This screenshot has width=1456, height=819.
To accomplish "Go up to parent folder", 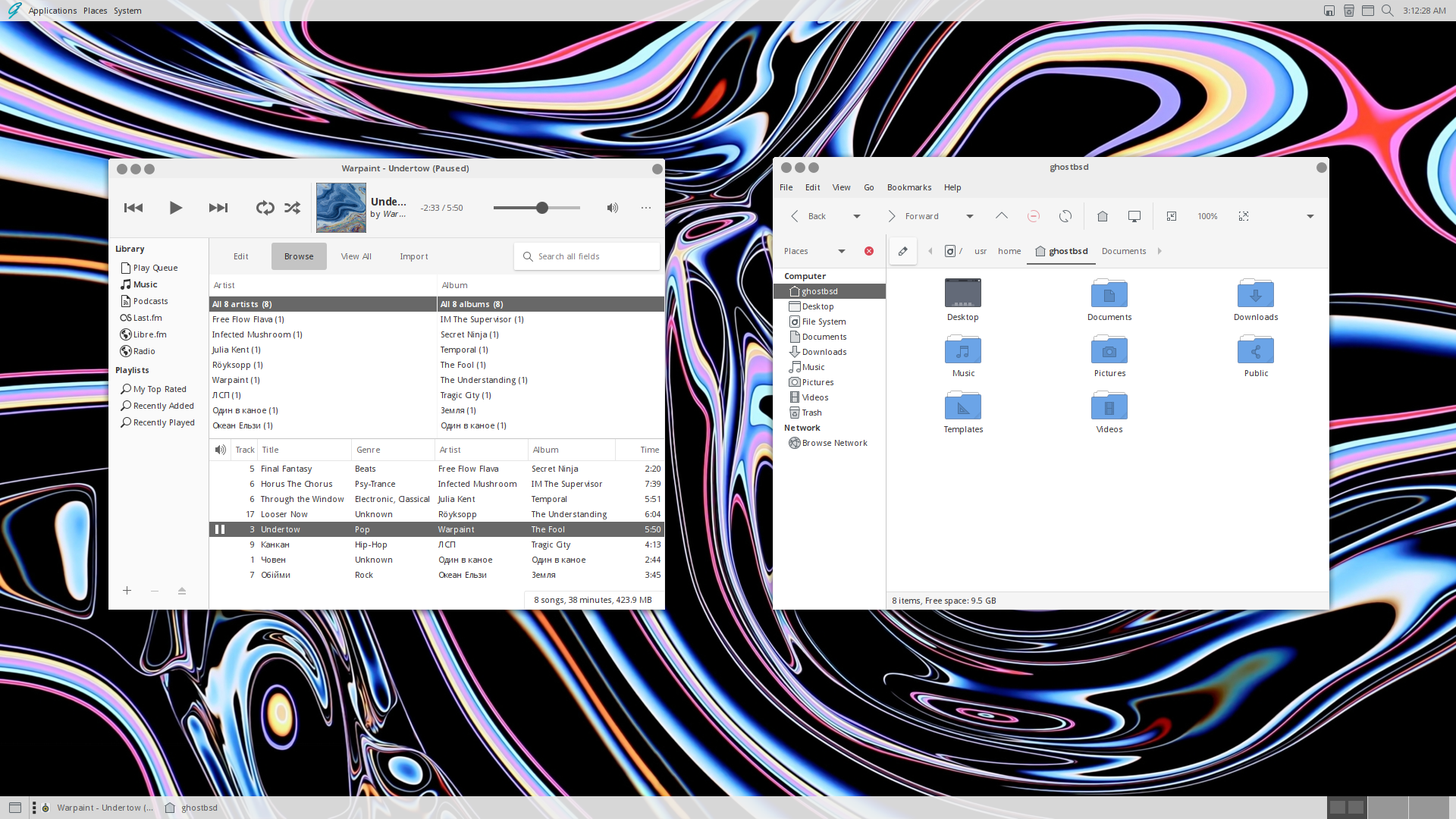I will click(1002, 216).
